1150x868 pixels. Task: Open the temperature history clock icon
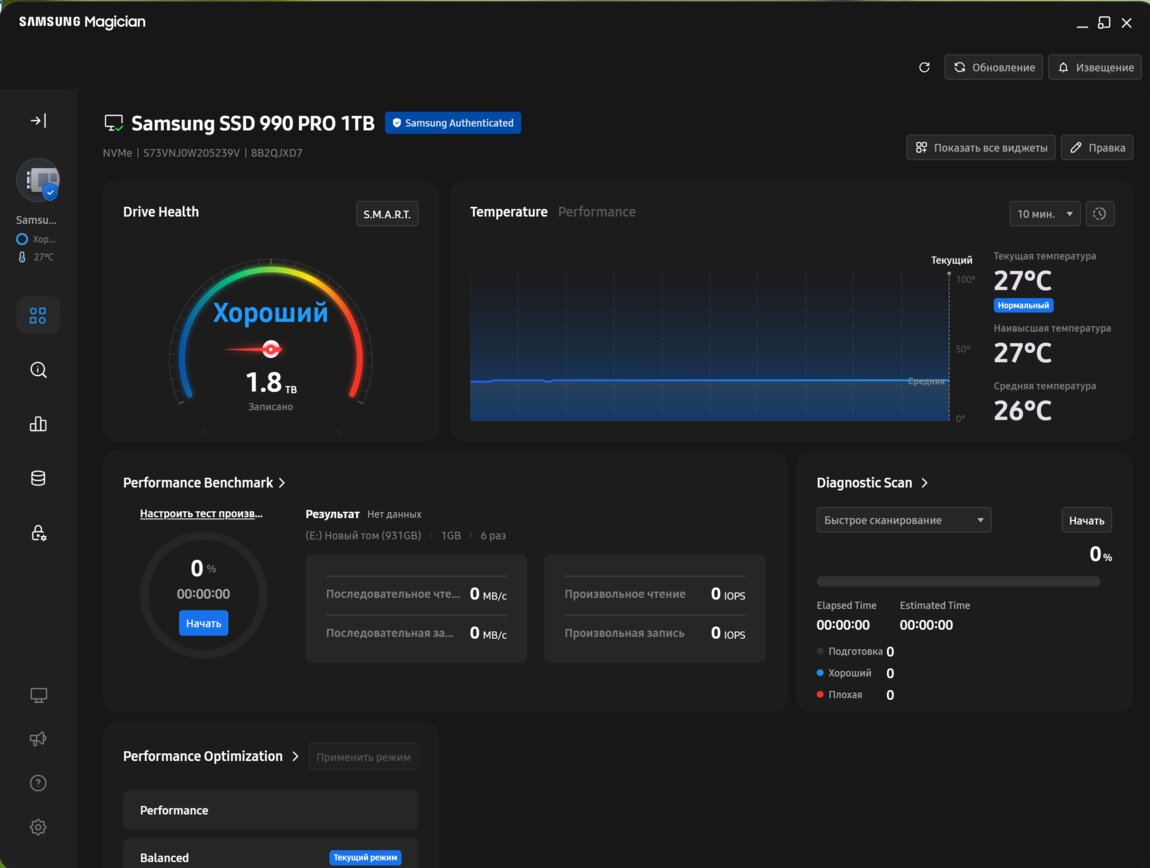[1100, 214]
